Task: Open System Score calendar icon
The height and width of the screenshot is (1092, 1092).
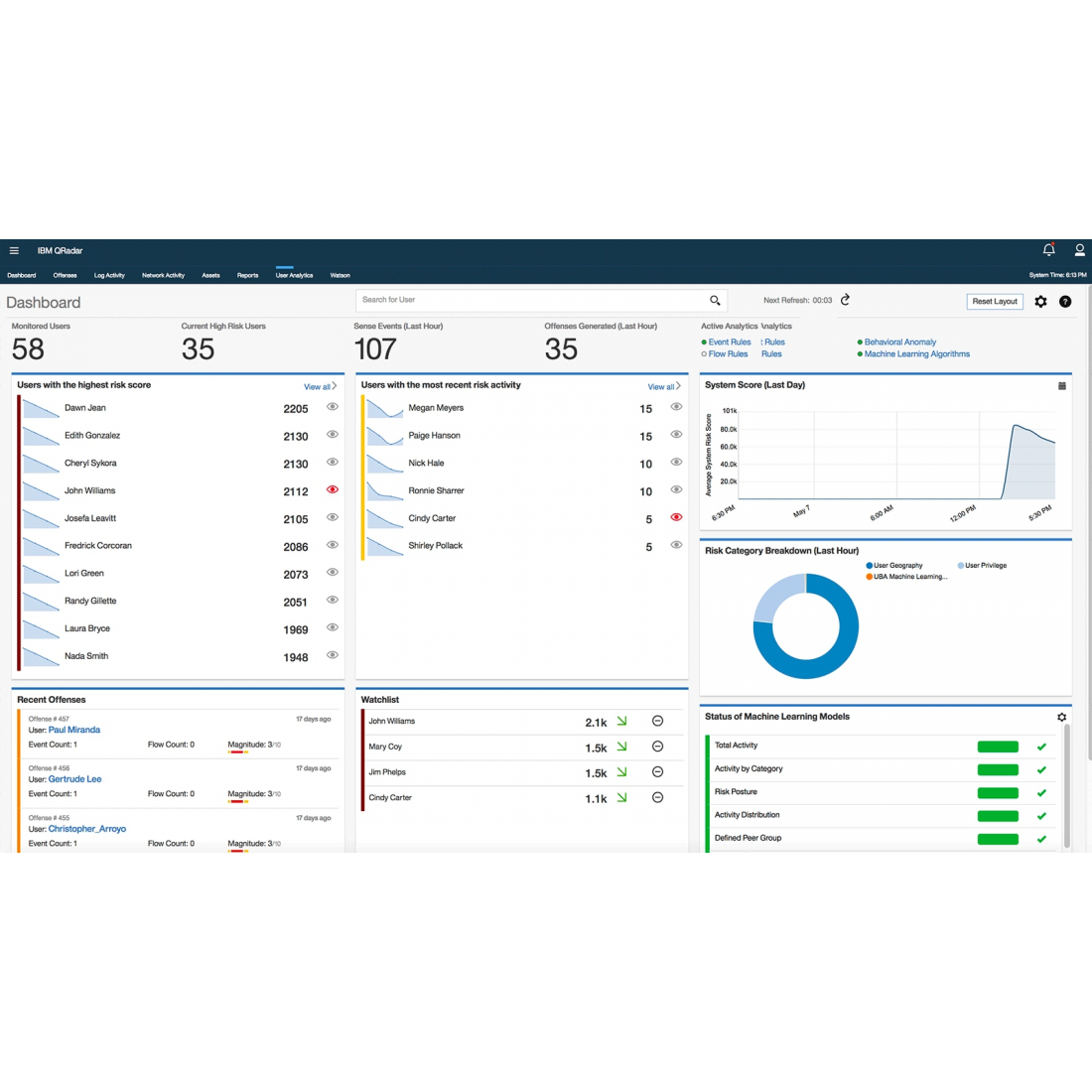Action: pos(1061,386)
